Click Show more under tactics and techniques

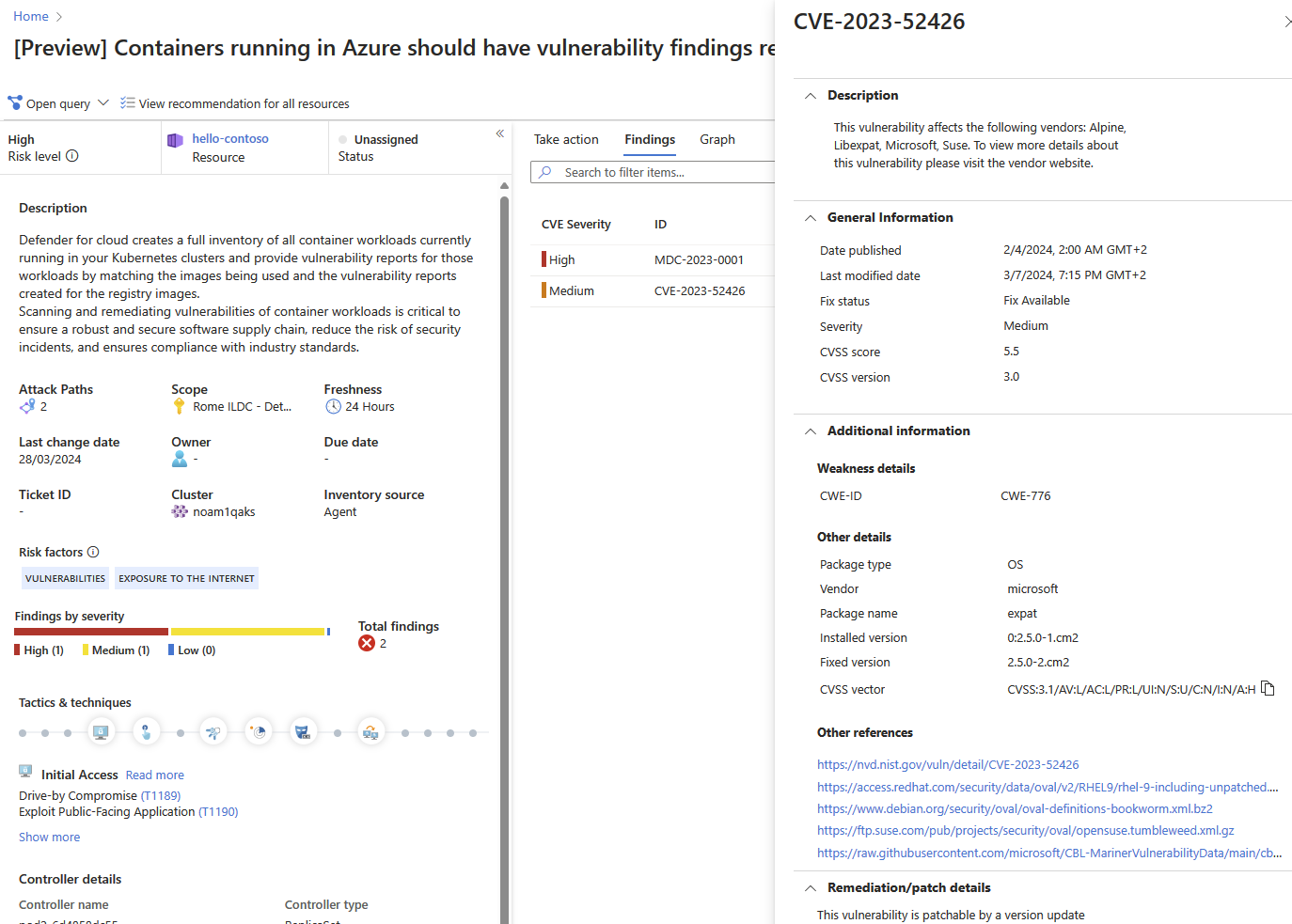[50, 838]
